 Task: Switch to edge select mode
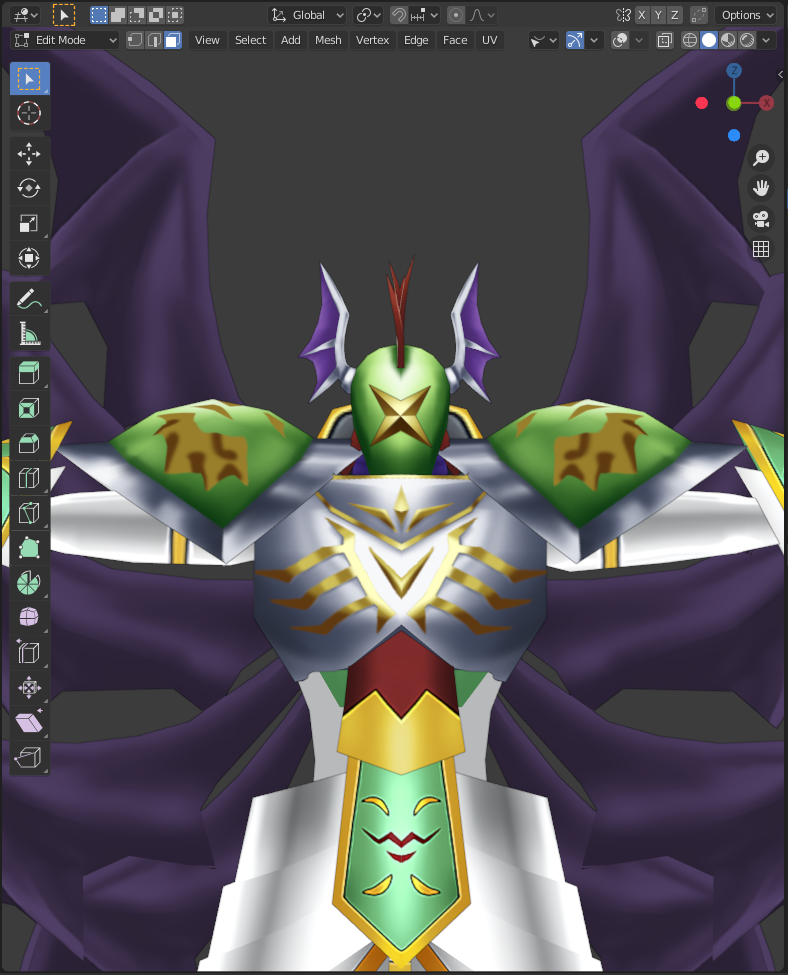(x=154, y=40)
